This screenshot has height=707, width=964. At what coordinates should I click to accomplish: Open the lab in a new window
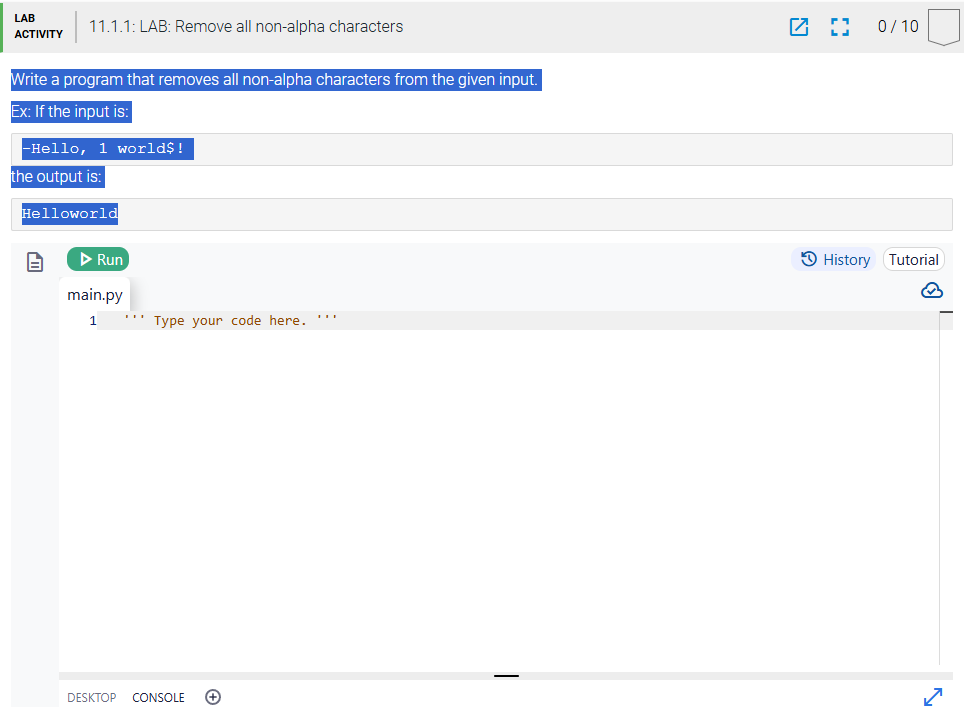pyautogui.click(x=799, y=27)
